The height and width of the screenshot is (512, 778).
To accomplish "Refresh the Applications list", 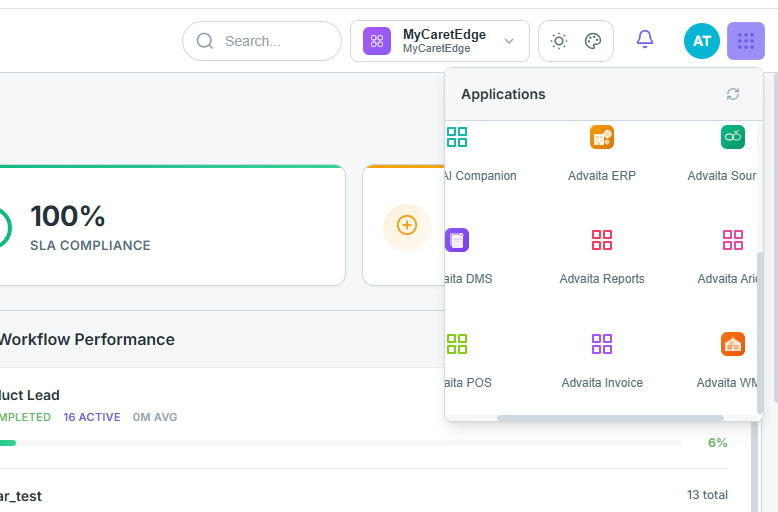I will [x=733, y=94].
